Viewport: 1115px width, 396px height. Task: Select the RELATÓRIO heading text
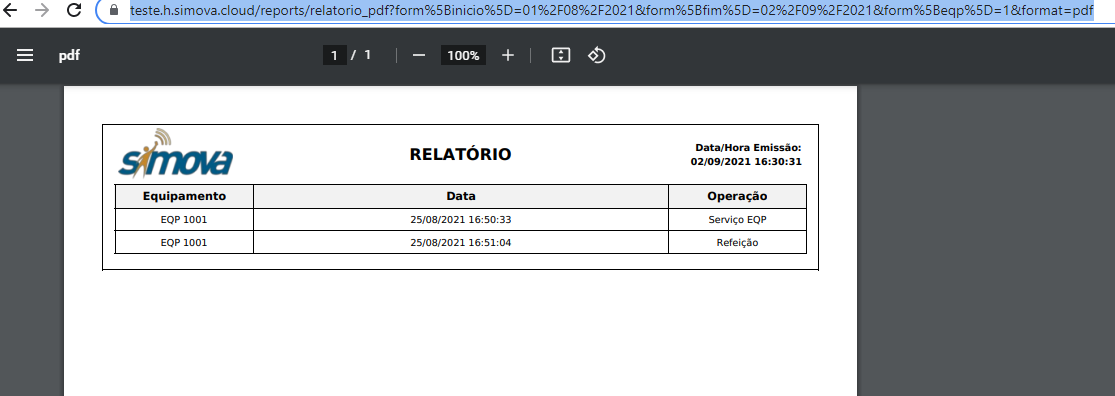pyautogui.click(x=460, y=154)
